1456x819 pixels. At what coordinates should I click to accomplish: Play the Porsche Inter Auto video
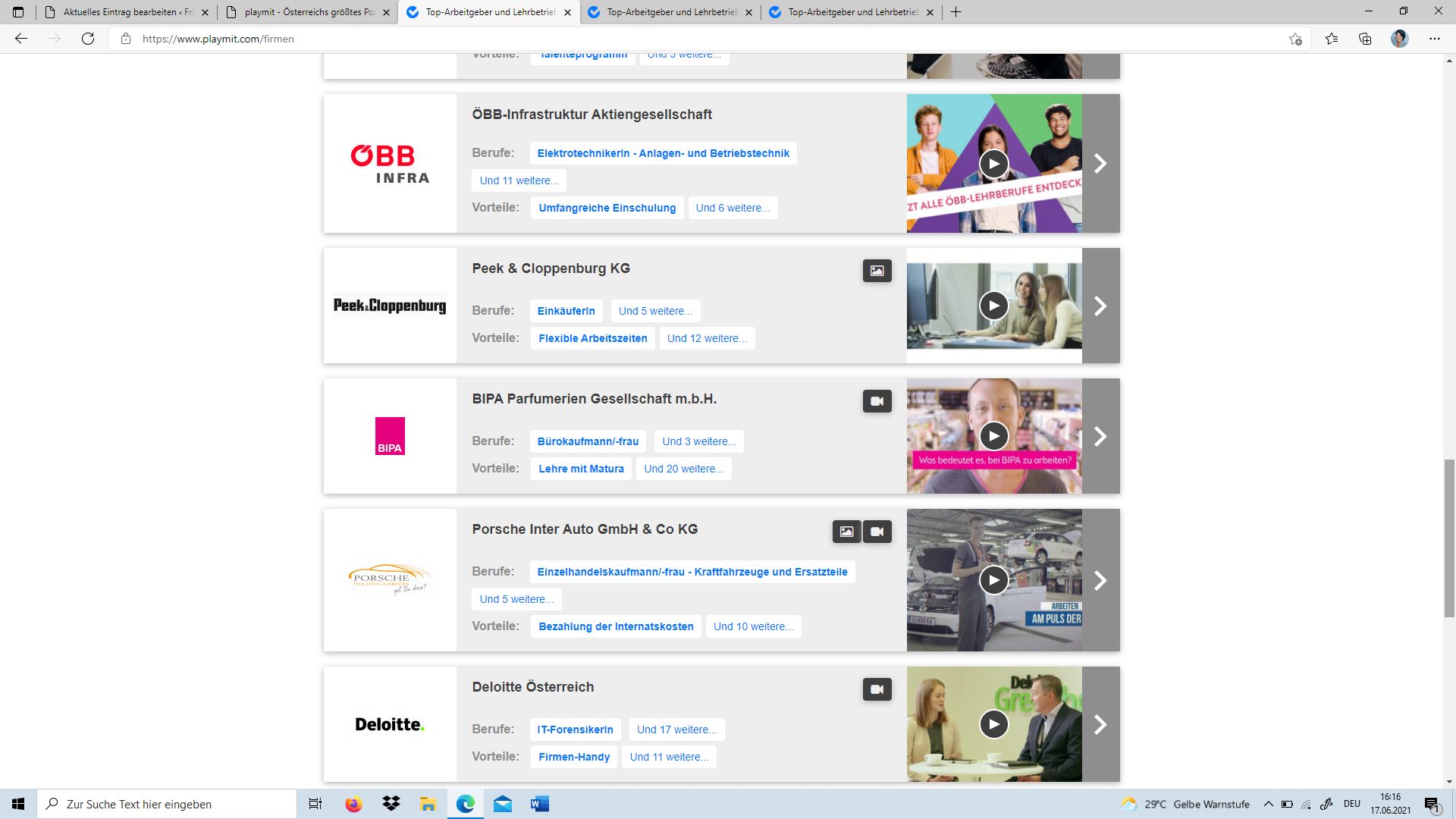click(993, 580)
